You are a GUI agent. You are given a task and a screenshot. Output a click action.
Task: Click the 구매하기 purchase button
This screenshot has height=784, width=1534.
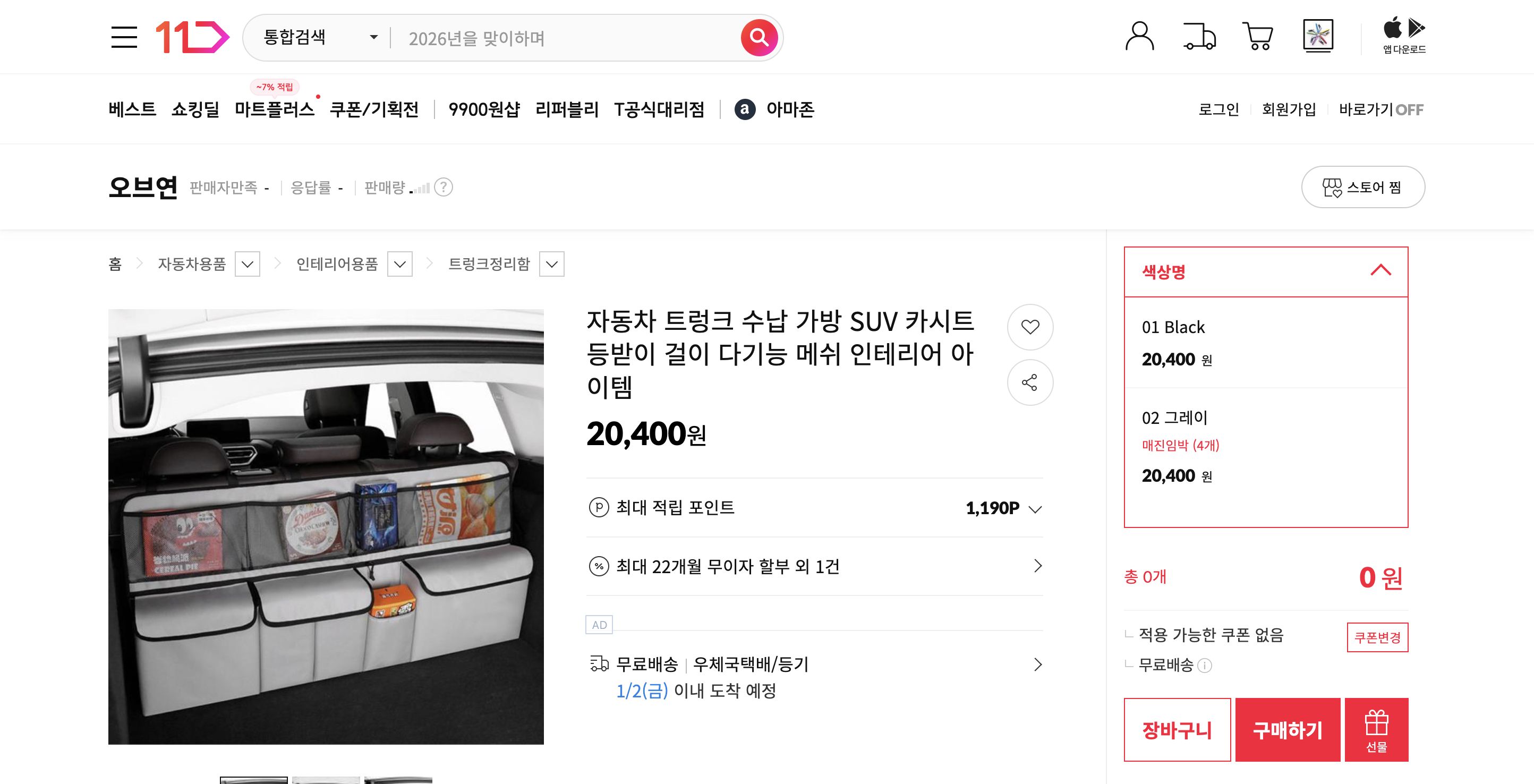click(x=1288, y=730)
